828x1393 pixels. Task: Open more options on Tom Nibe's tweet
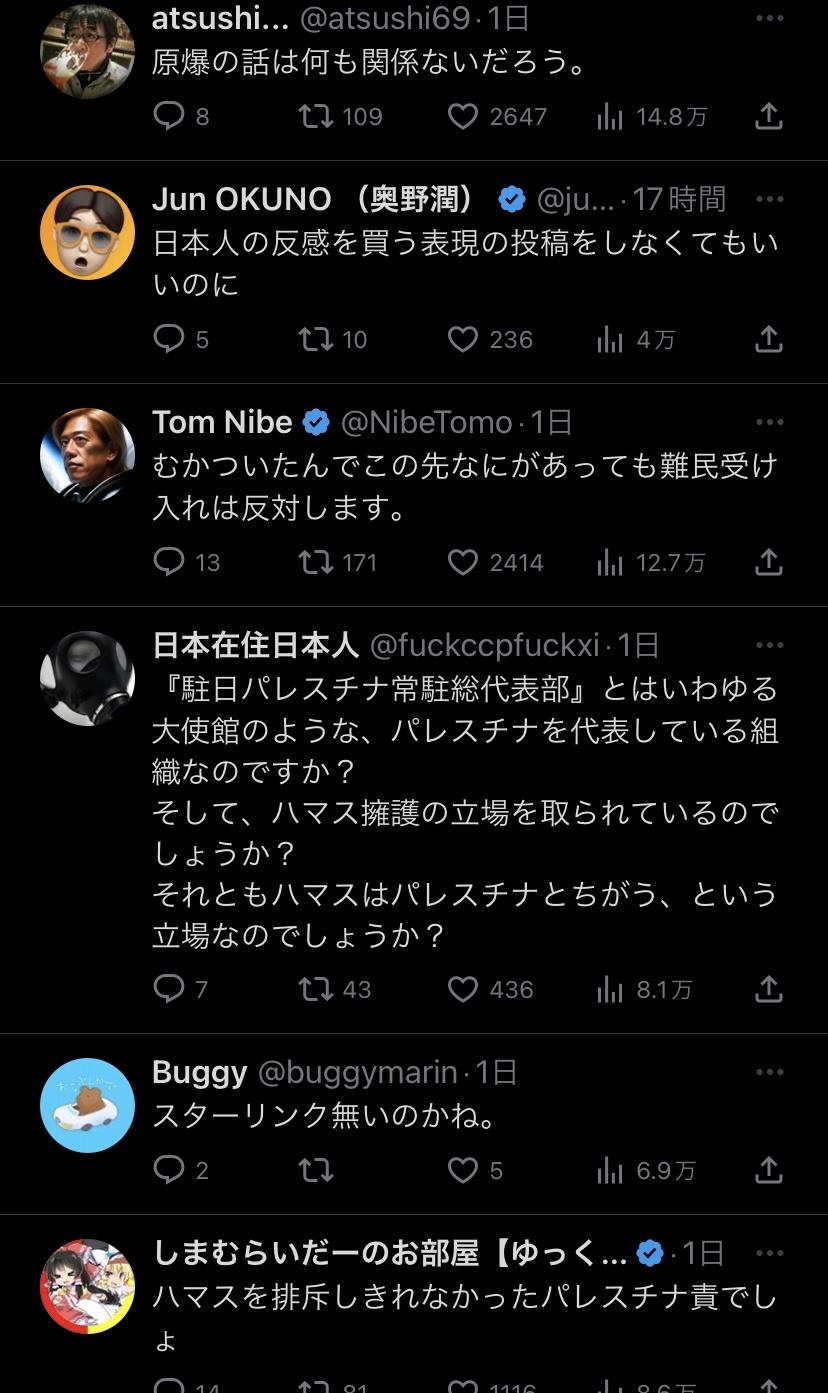(x=770, y=422)
